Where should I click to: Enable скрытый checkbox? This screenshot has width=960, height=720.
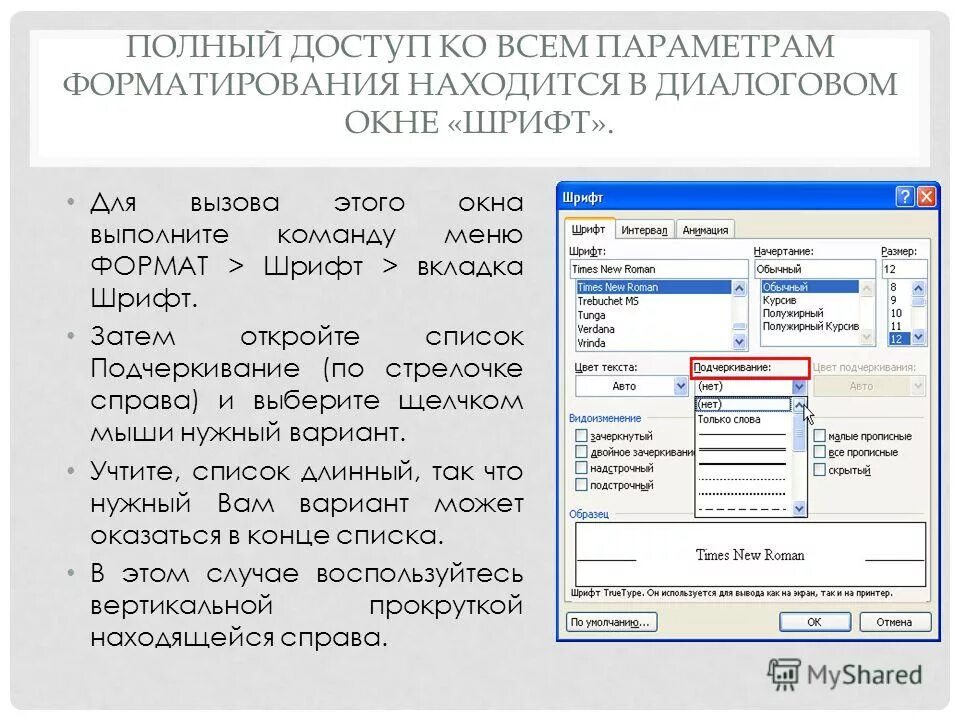tap(819, 470)
